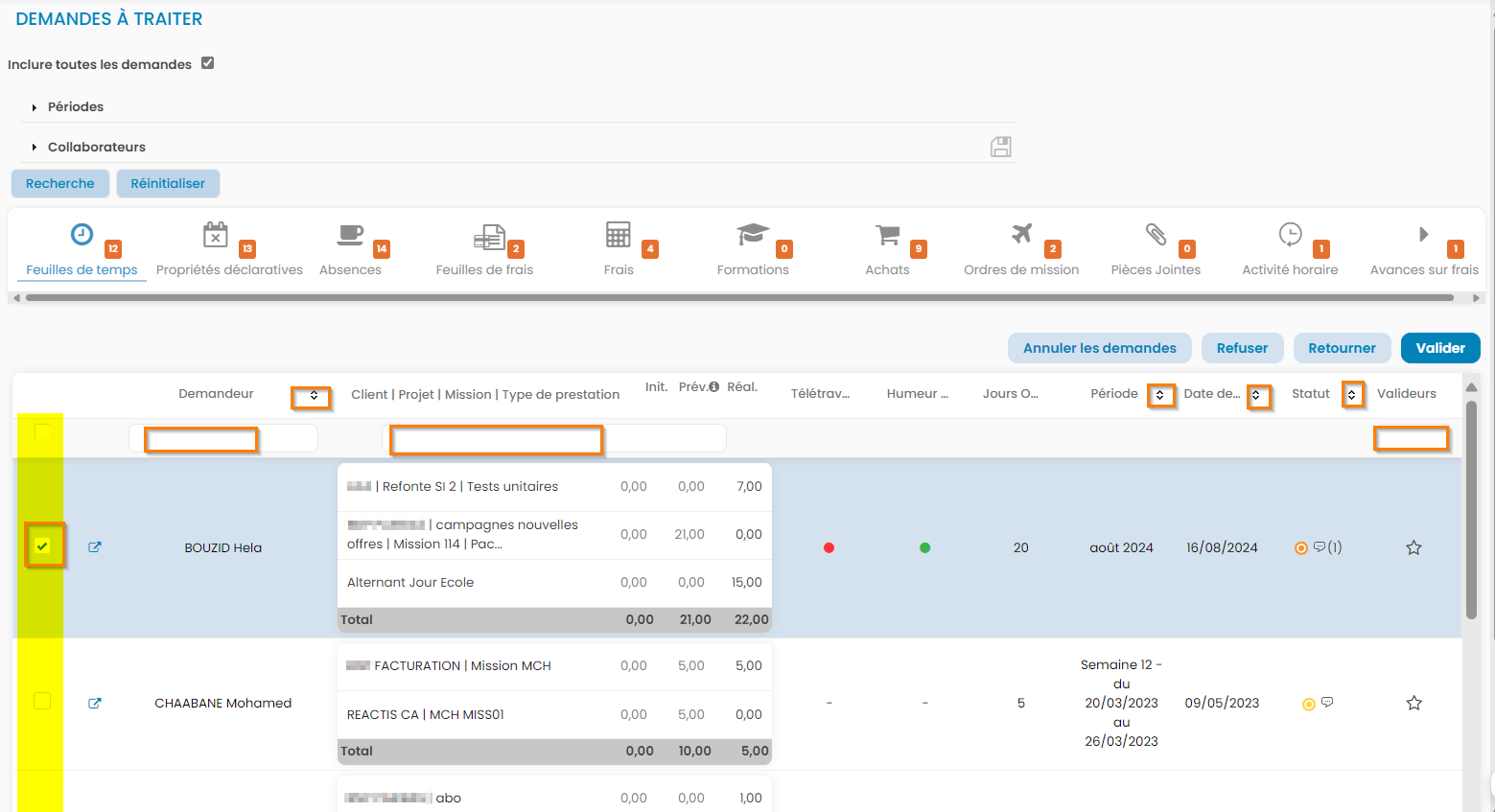Image resolution: width=1495 pixels, height=812 pixels.
Task: Star the BOUZID Hela validator row
Action: [1413, 548]
